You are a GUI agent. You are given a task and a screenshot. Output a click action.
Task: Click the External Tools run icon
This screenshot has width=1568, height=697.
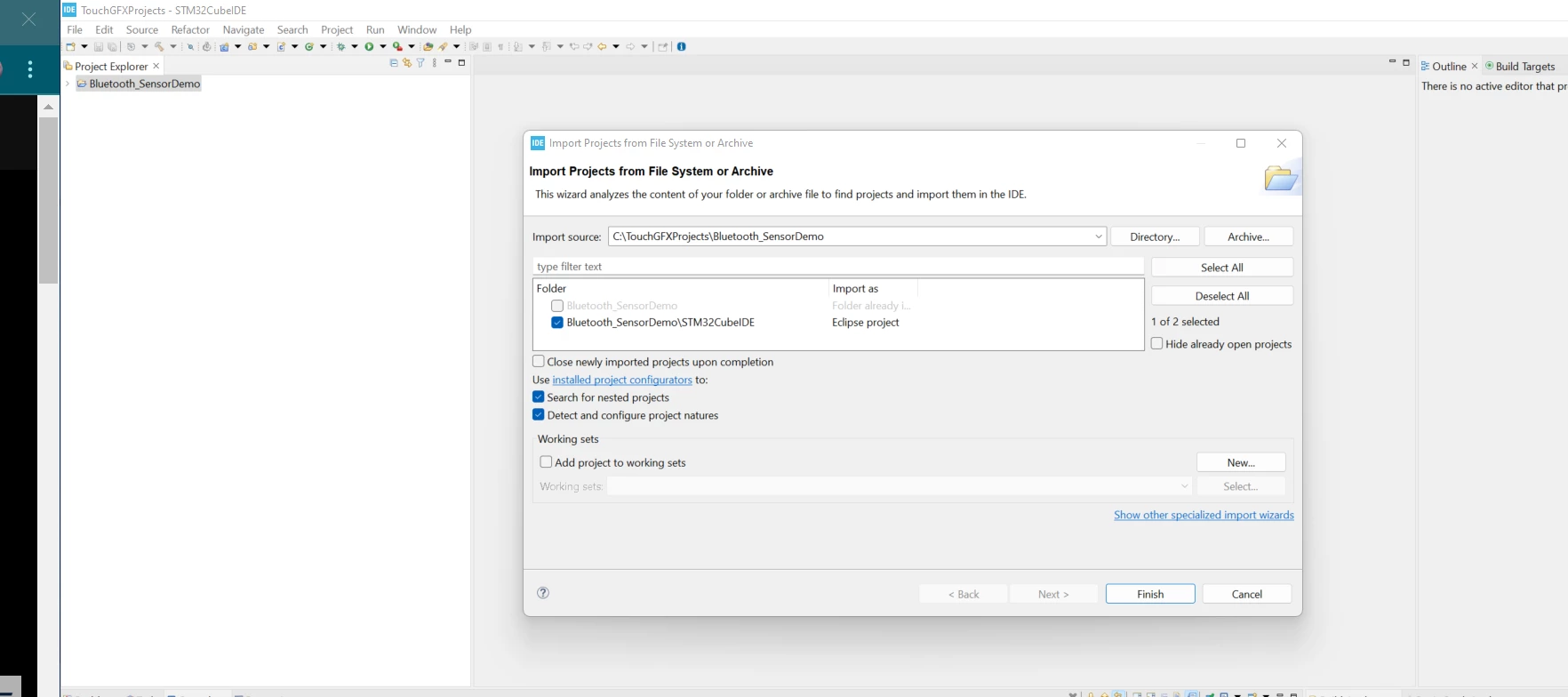coord(397,46)
